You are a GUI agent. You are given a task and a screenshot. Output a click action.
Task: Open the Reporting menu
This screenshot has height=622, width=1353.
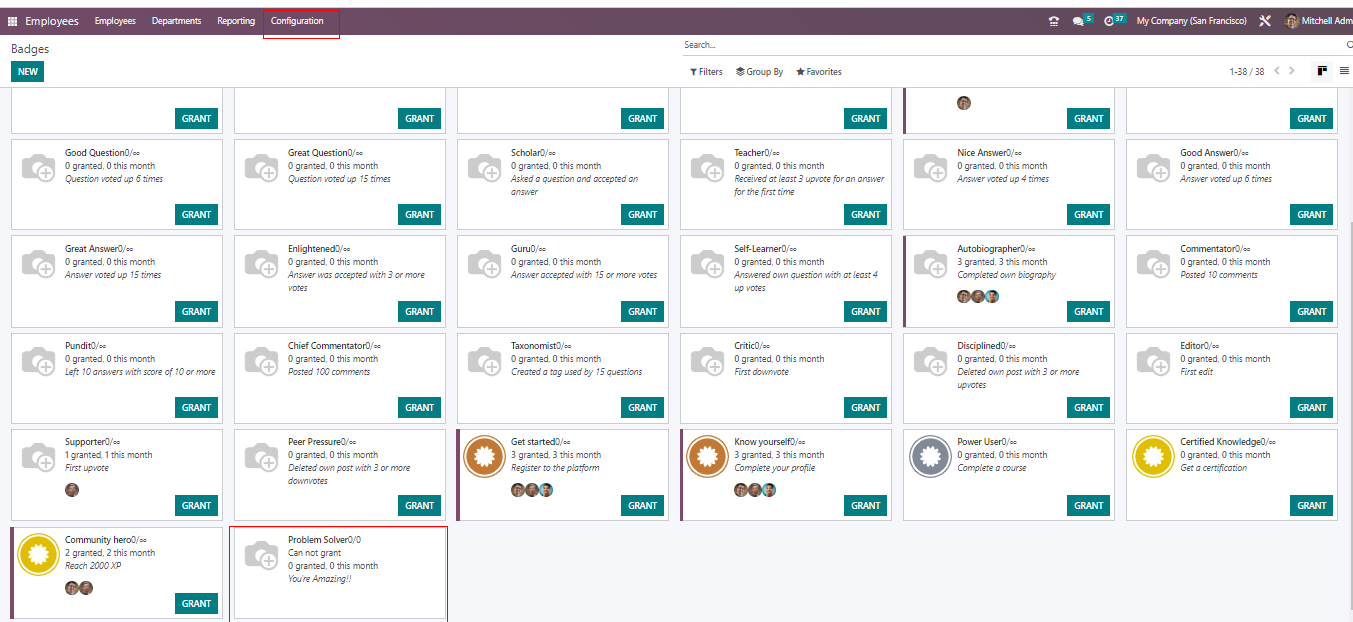click(x=236, y=21)
